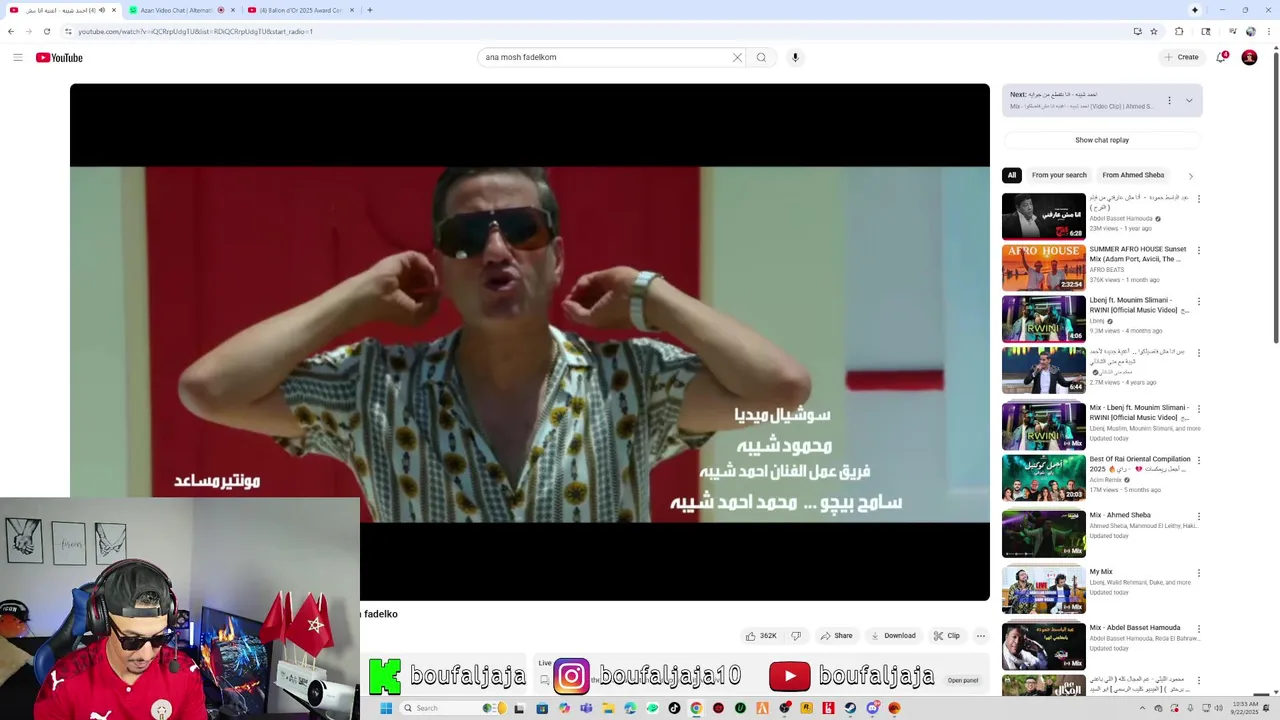Open the taskbar clock showing 10:33 AM

pyautogui.click(x=1245, y=708)
